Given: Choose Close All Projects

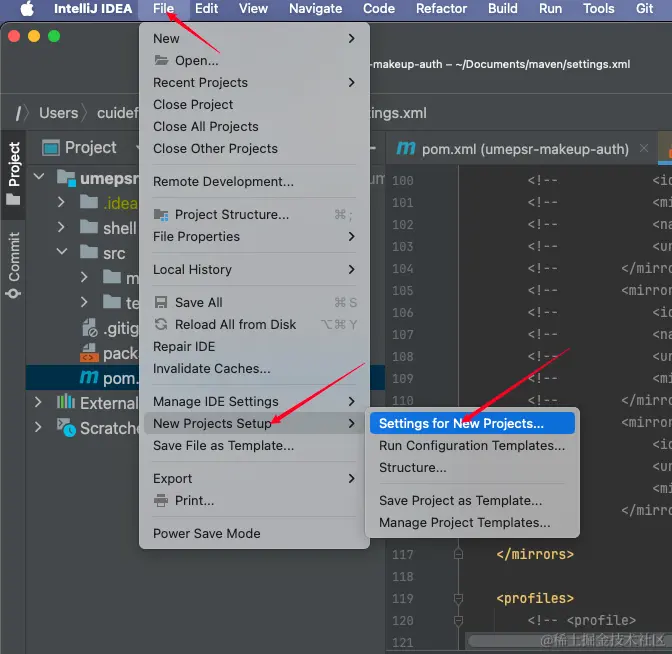Looking at the screenshot, I should click(206, 126).
